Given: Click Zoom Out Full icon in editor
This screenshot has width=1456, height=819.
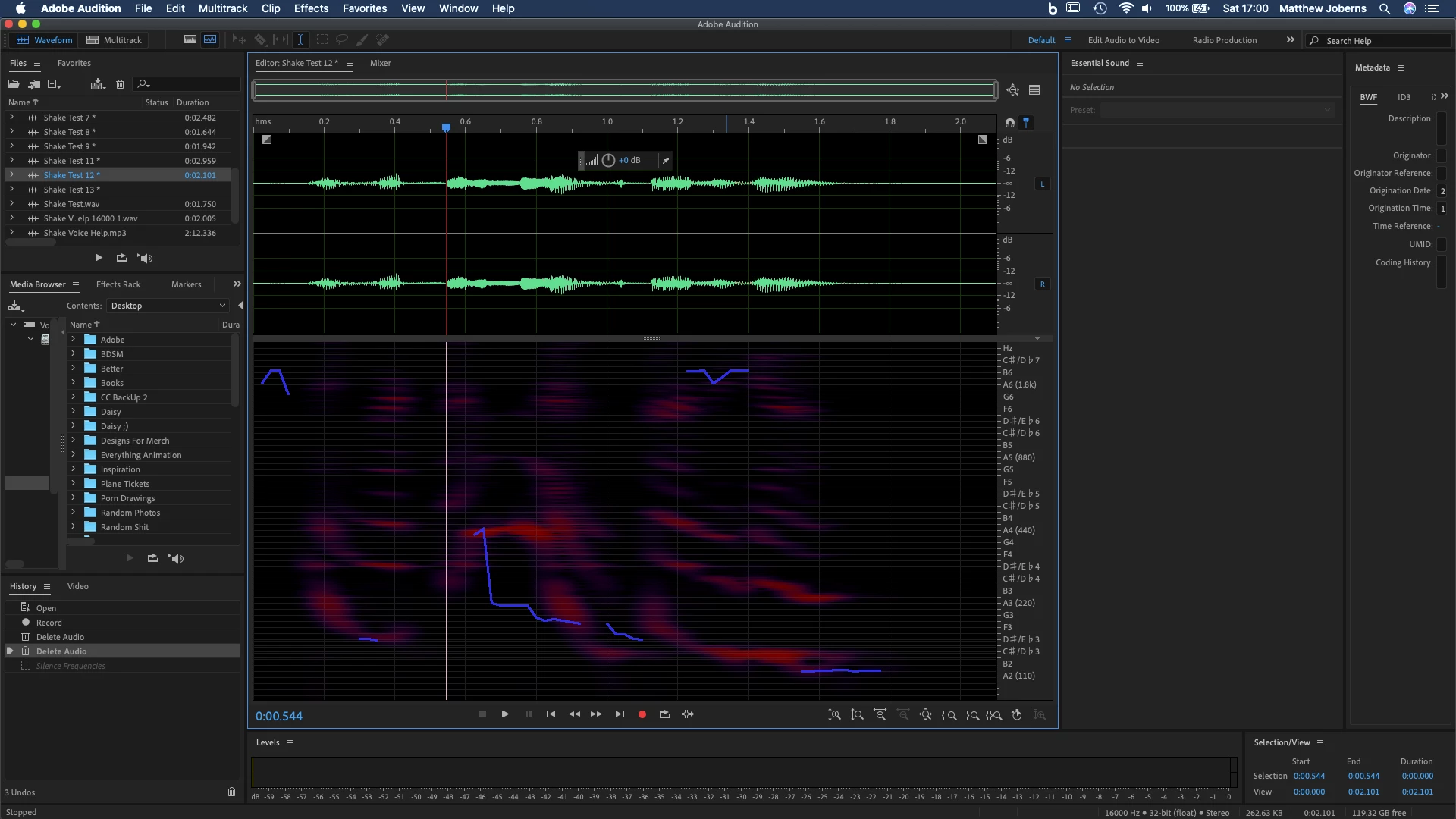Looking at the screenshot, I should (925, 714).
